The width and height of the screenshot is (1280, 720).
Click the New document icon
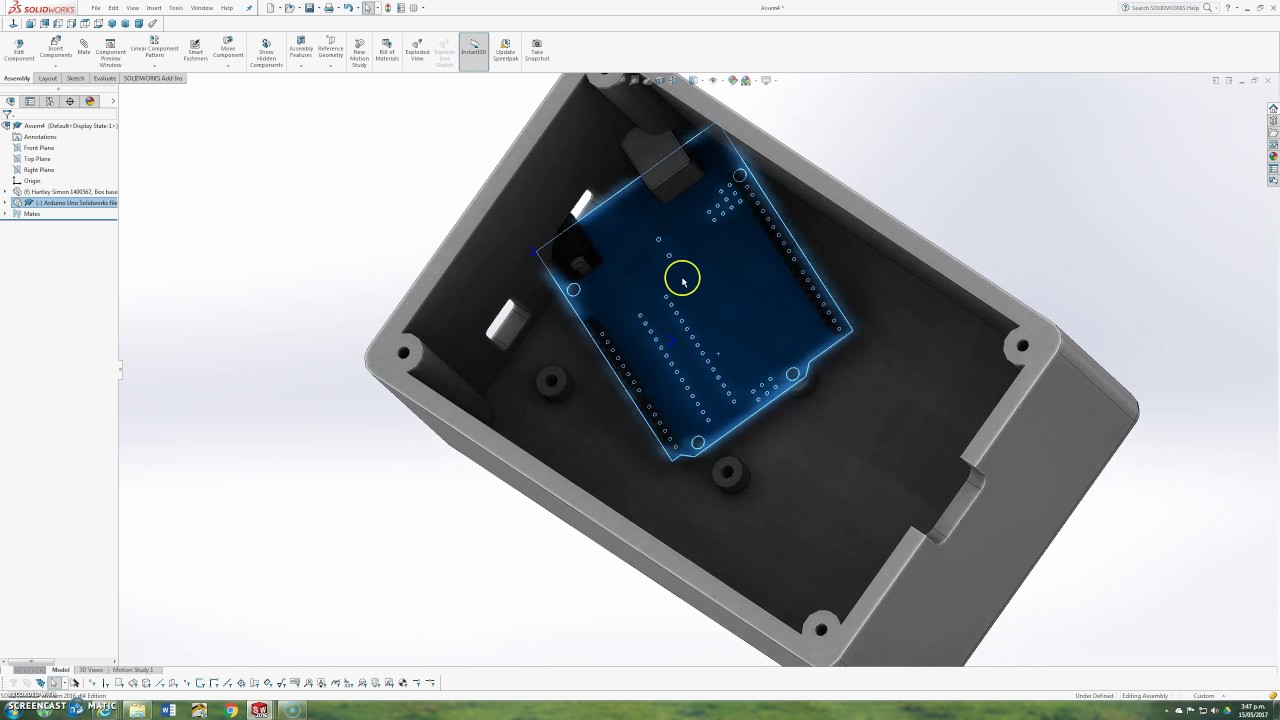pyautogui.click(x=271, y=8)
